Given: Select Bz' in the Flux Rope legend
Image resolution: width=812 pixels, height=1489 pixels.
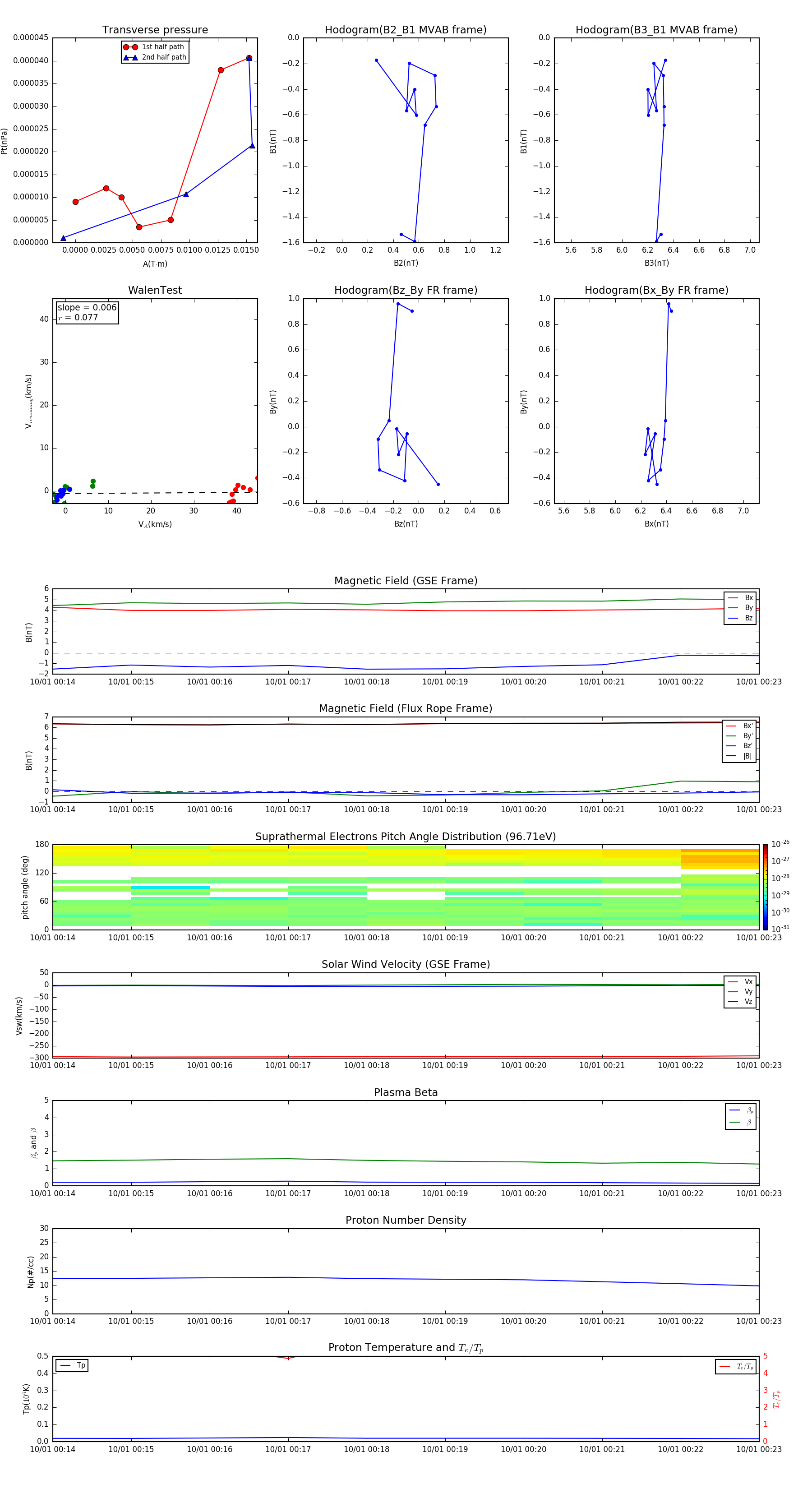Looking at the screenshot, I should pos(740,746).
